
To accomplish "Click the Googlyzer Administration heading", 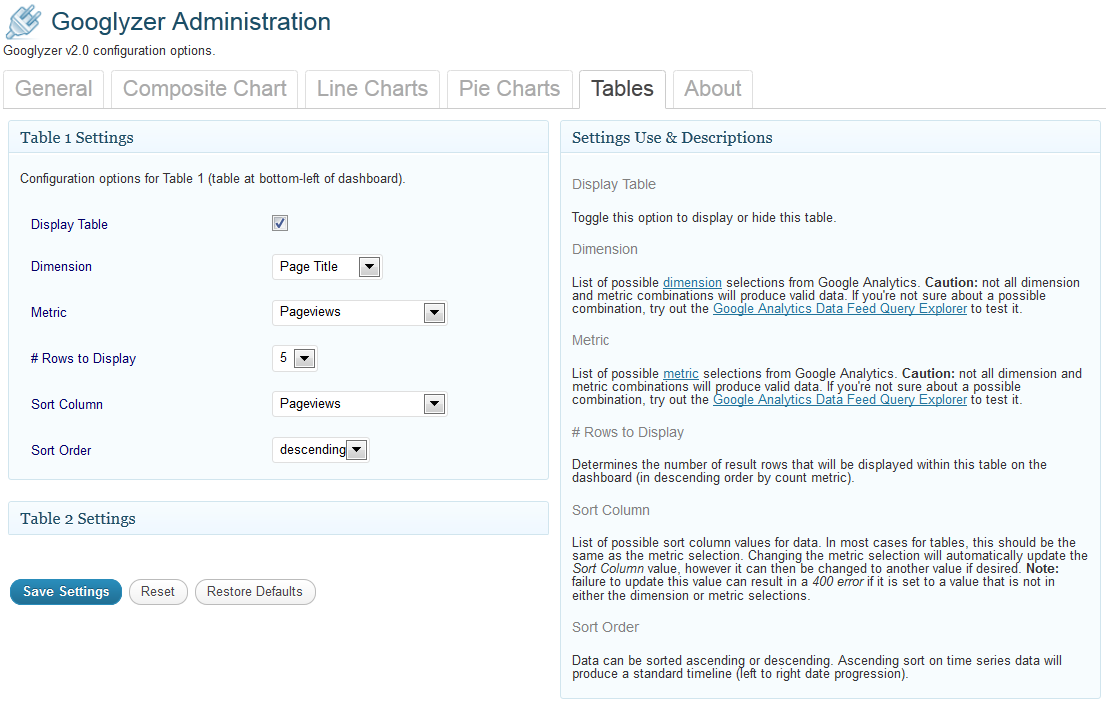I will pyautogui.click(x=191, y=22).
